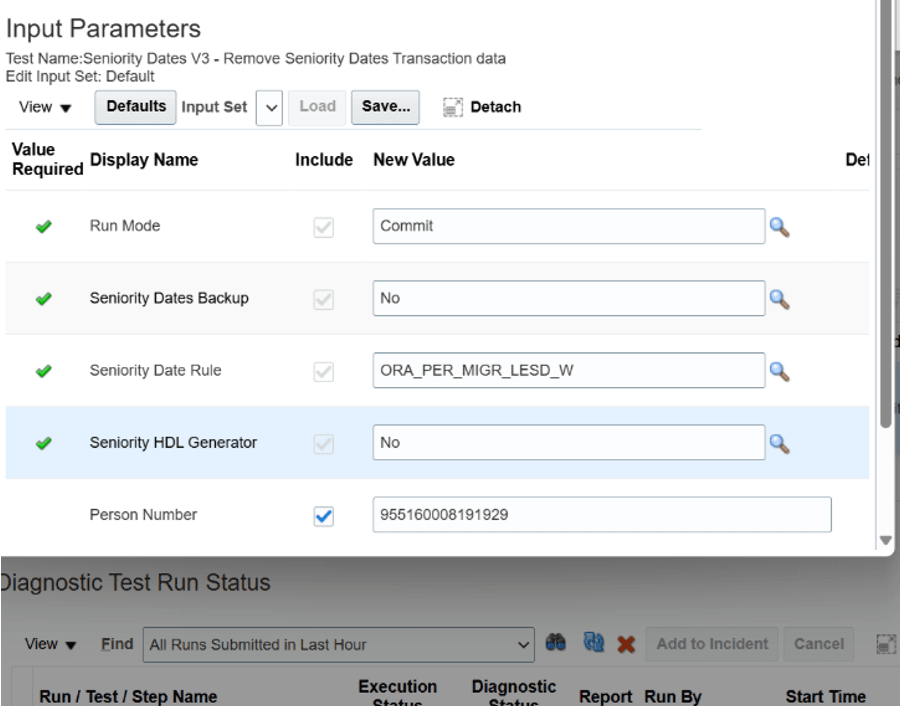Click the Load button
The height and width of the screenshot is (706, 900).
pos(317,107)
